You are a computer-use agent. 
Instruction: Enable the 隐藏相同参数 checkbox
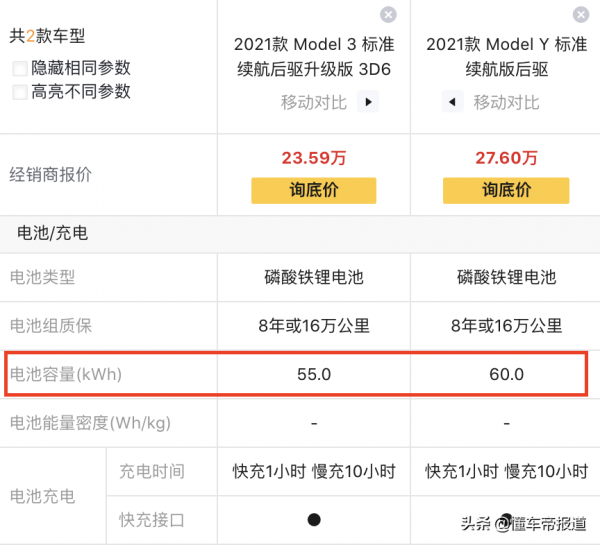pos(20,68)
